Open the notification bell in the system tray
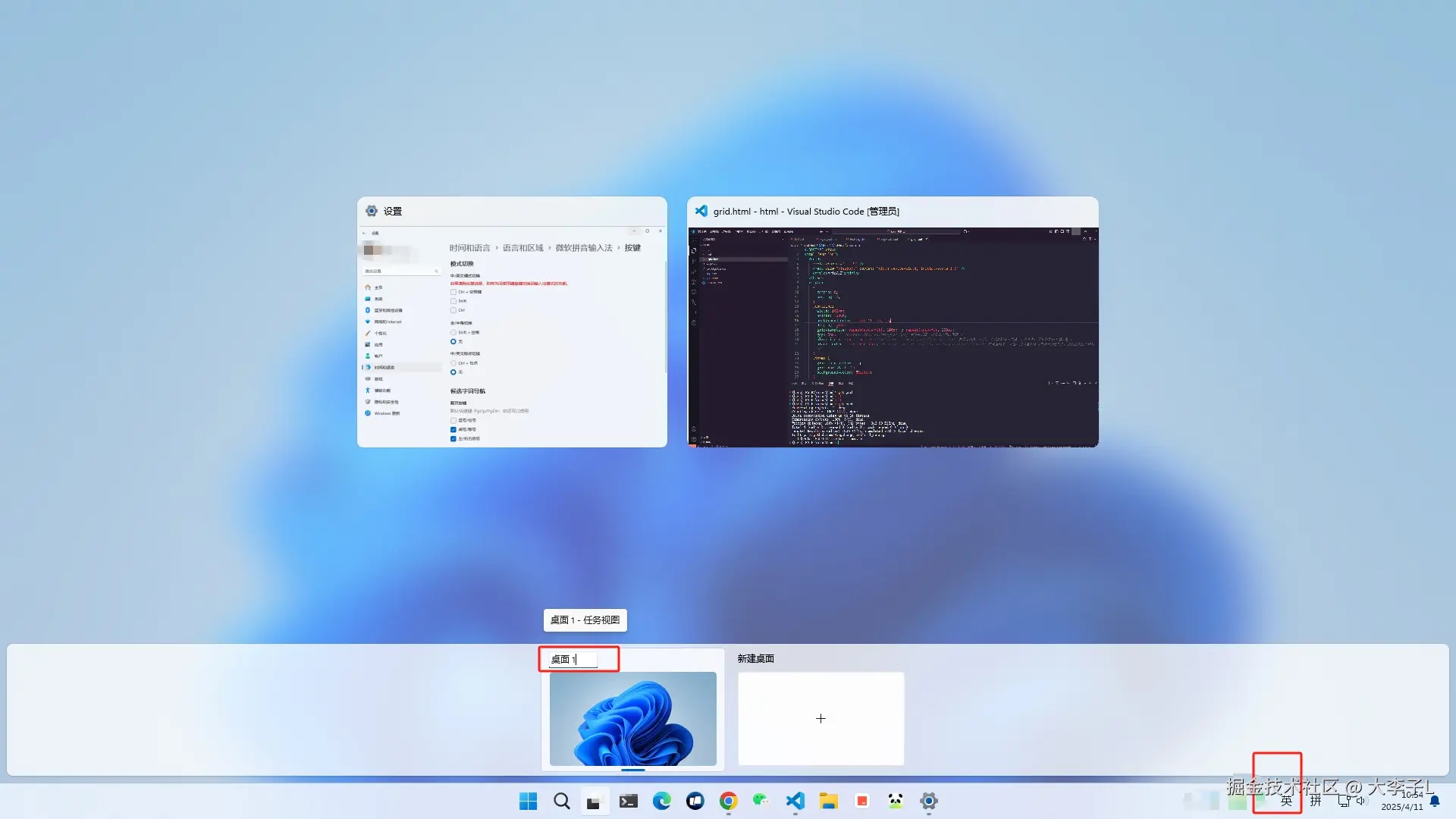 (1434, 801)
